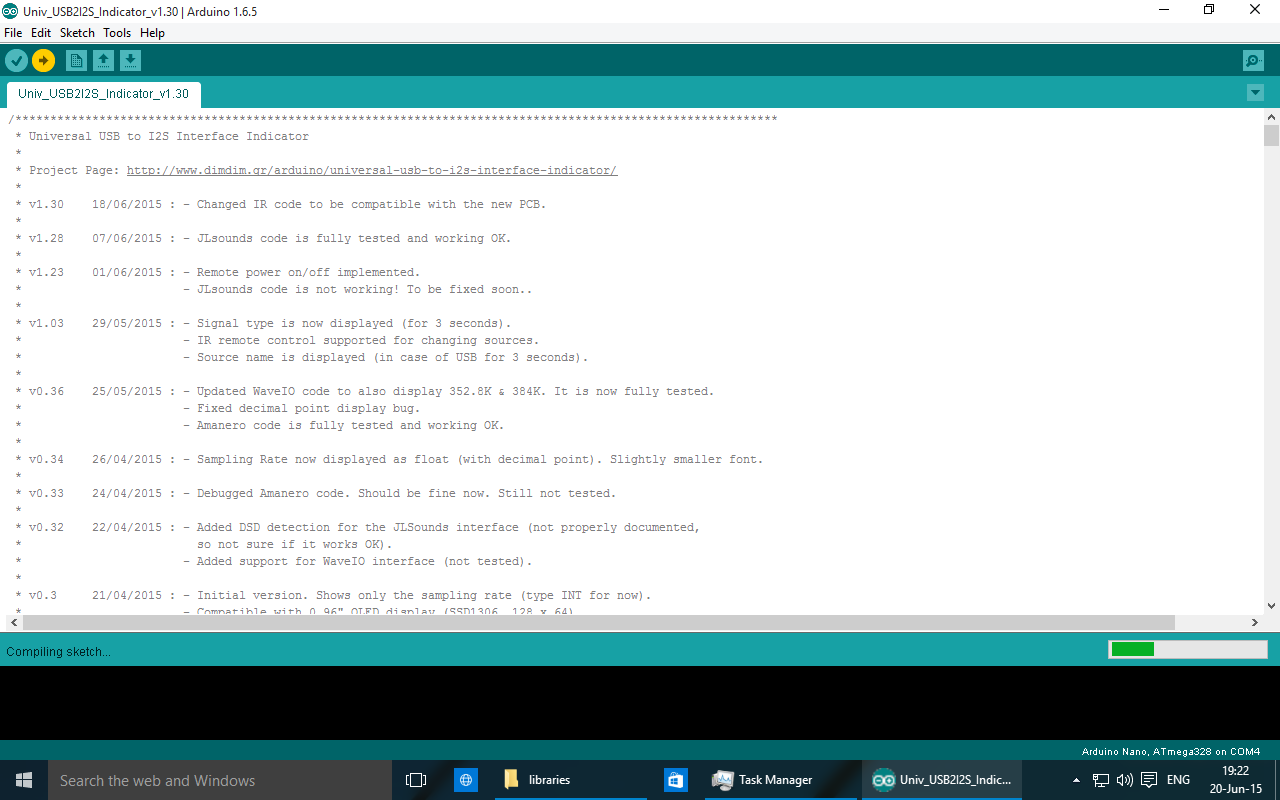Show hidden system tray icons

coord(1076,780)
